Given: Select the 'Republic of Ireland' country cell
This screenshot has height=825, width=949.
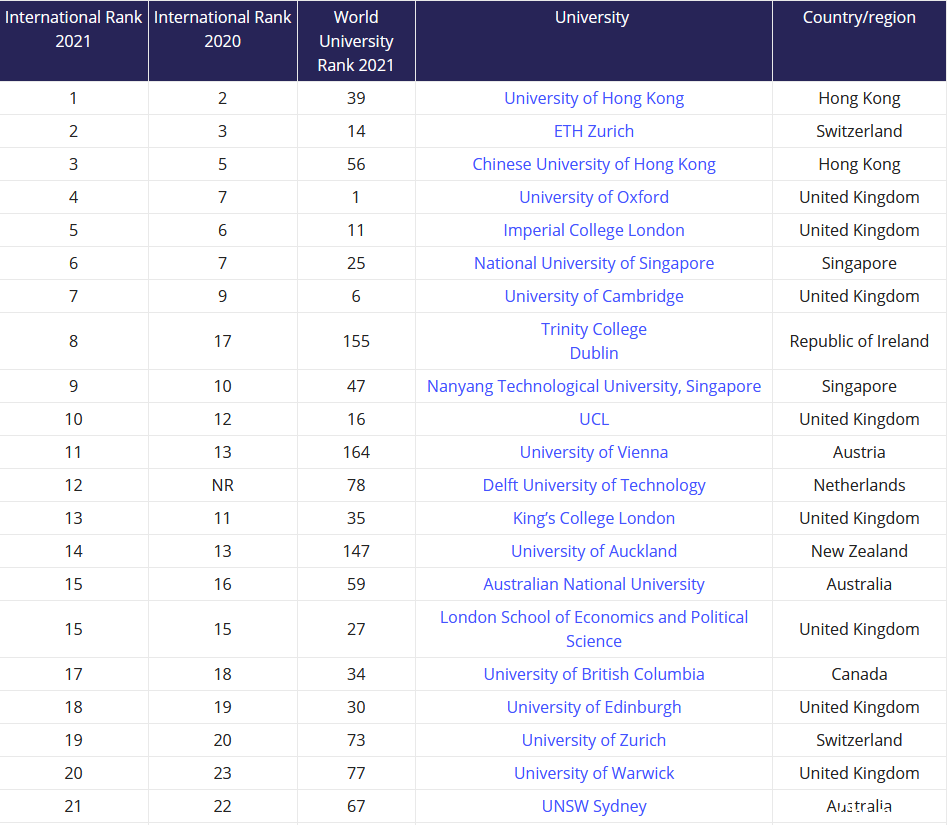Looking at the screenshot, I should pos(859,341).
